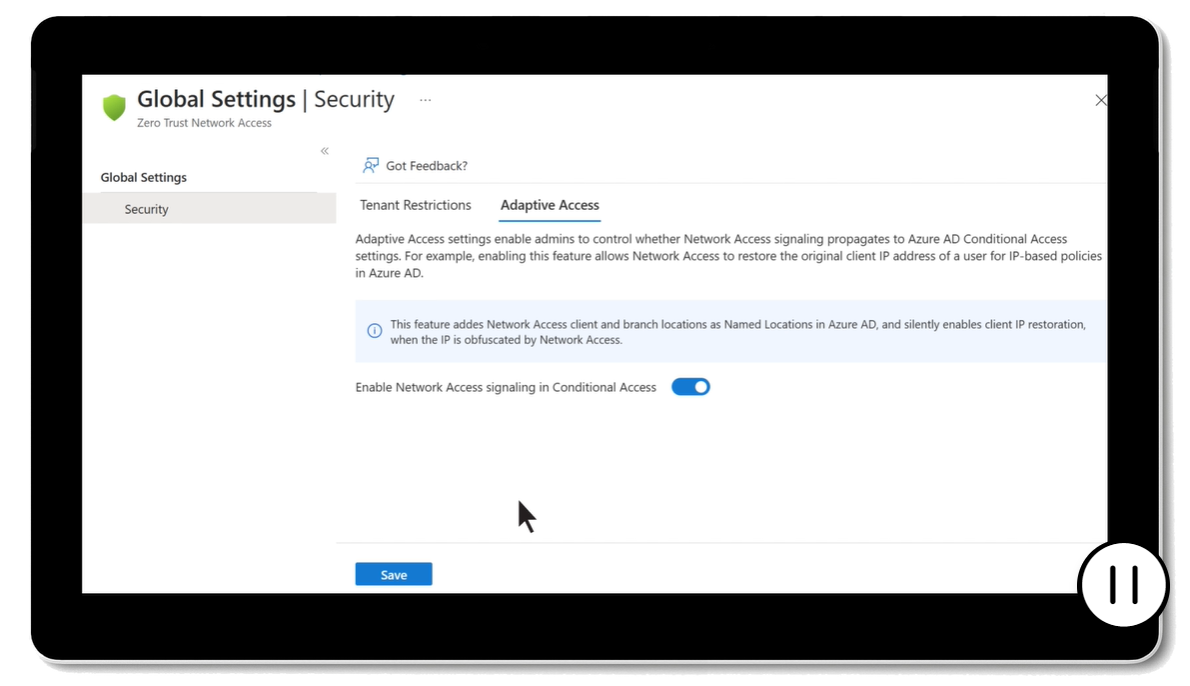This screenshot has height=686, width=1190.
Task: Click the bold Global Settings page title
Action: click(216, 99)
